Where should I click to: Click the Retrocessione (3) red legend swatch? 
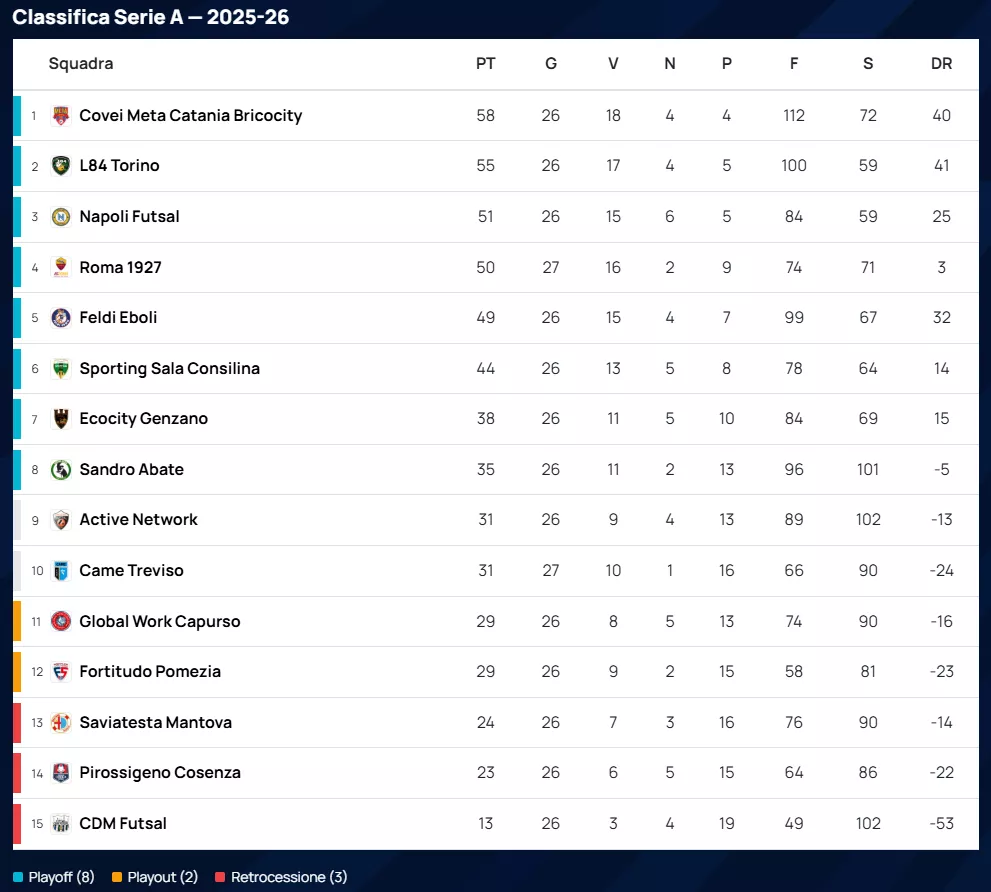click(x=220, y=877)
